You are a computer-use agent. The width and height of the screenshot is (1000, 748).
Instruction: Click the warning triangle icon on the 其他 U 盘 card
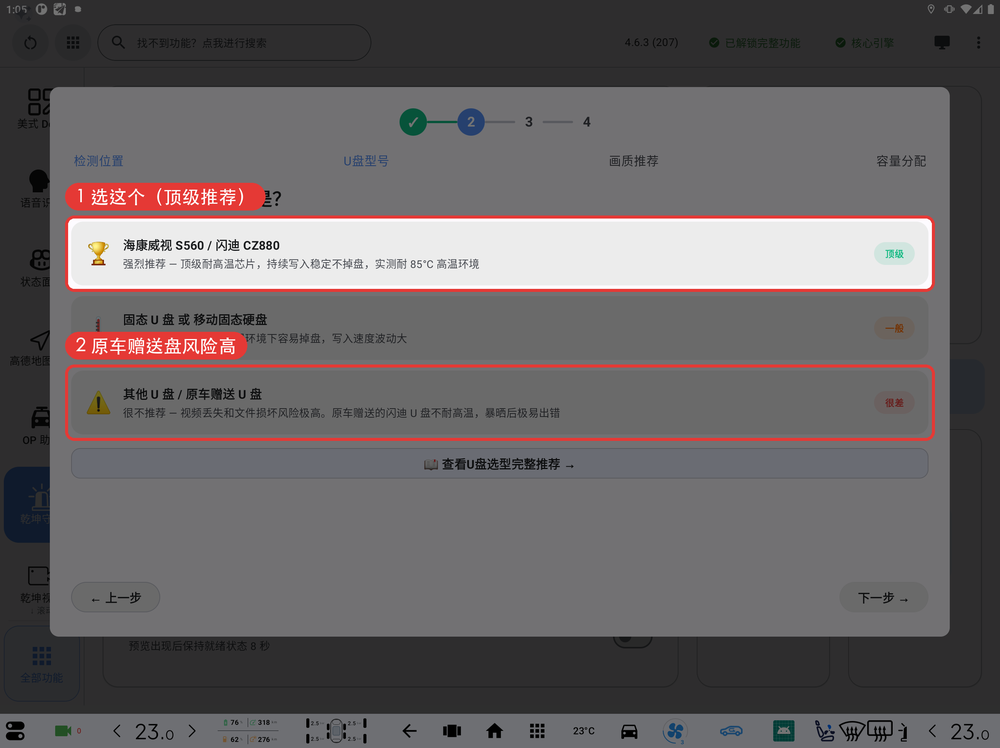[x=98, y=403]
